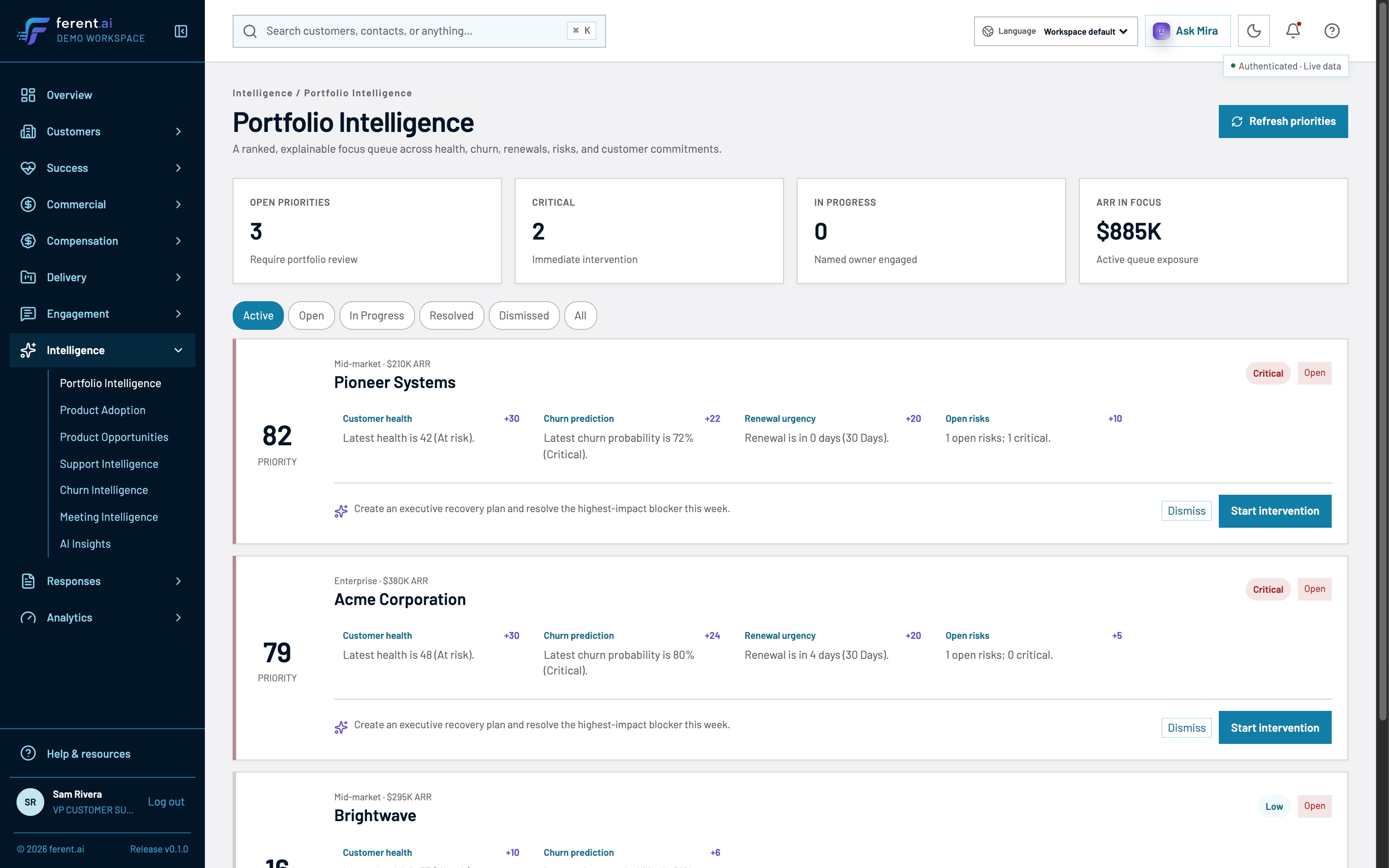The width and height of the screenshot is (1389, 868).
Task: Click the notifications bell icon
Action: 1293,31
